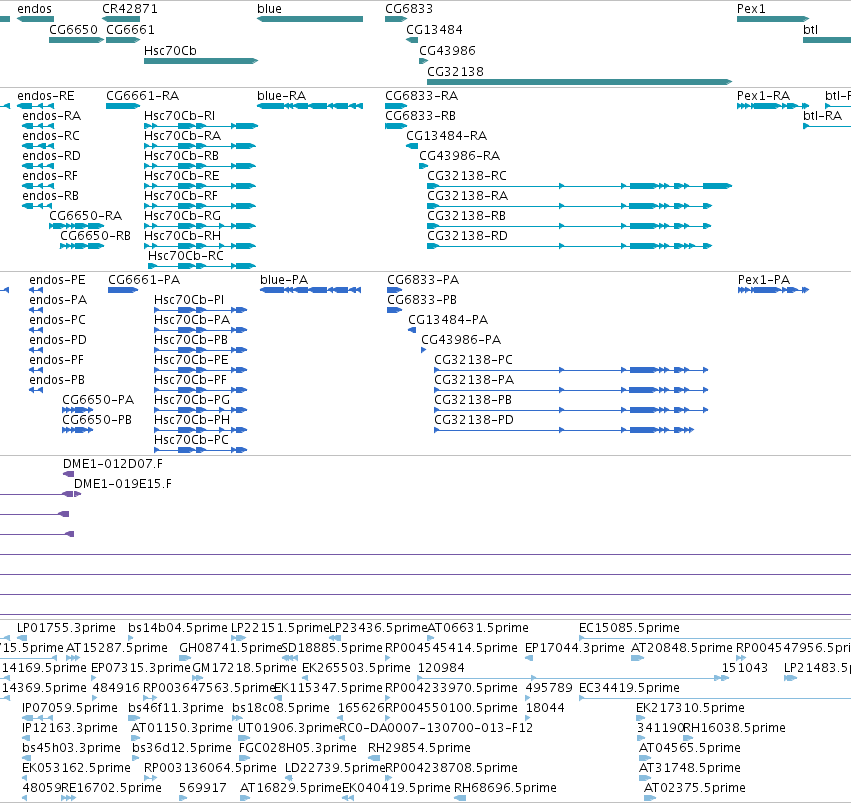
Task: Select transcript 'CG32138-RC'
Action: click(x=467, y=176)
